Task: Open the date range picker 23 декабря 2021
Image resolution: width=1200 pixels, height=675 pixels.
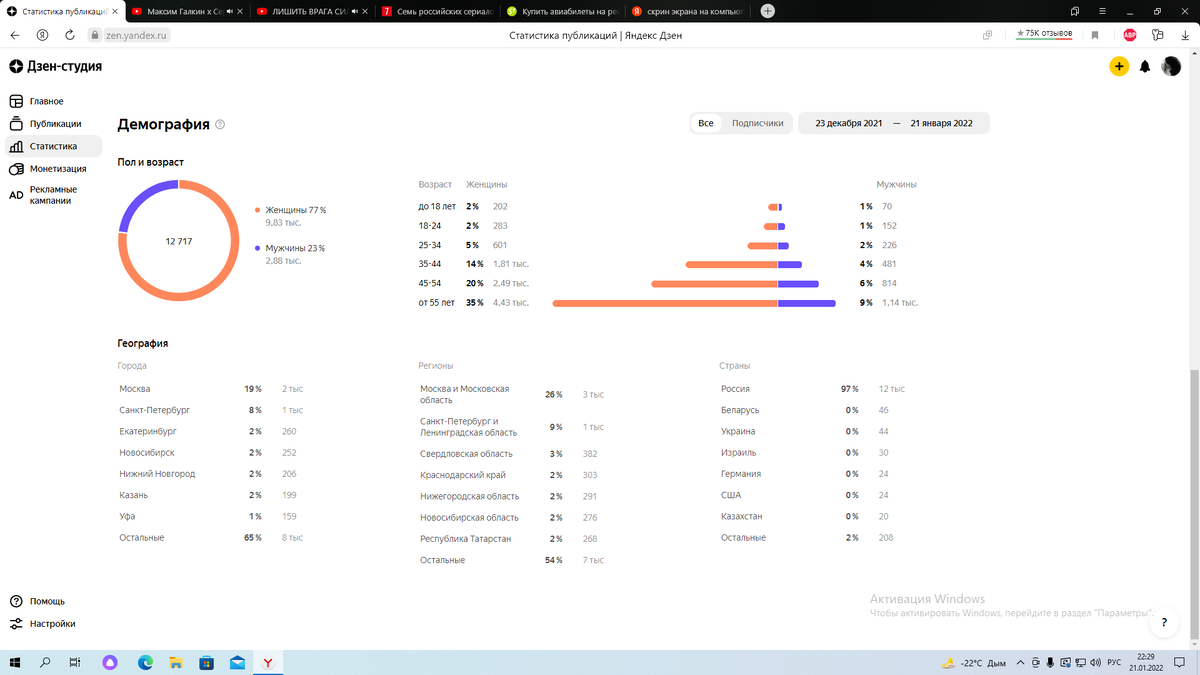Action: coord(894,123)
